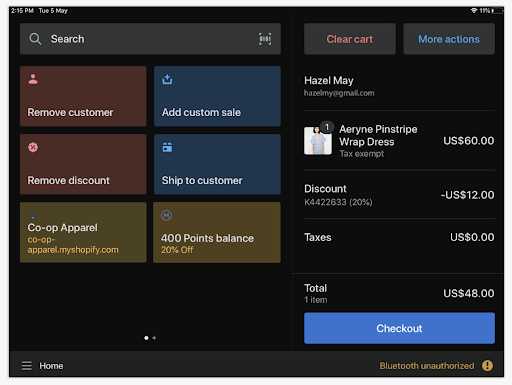Click the US$60.00 item price
512x385 pixels.
[469, 141]
